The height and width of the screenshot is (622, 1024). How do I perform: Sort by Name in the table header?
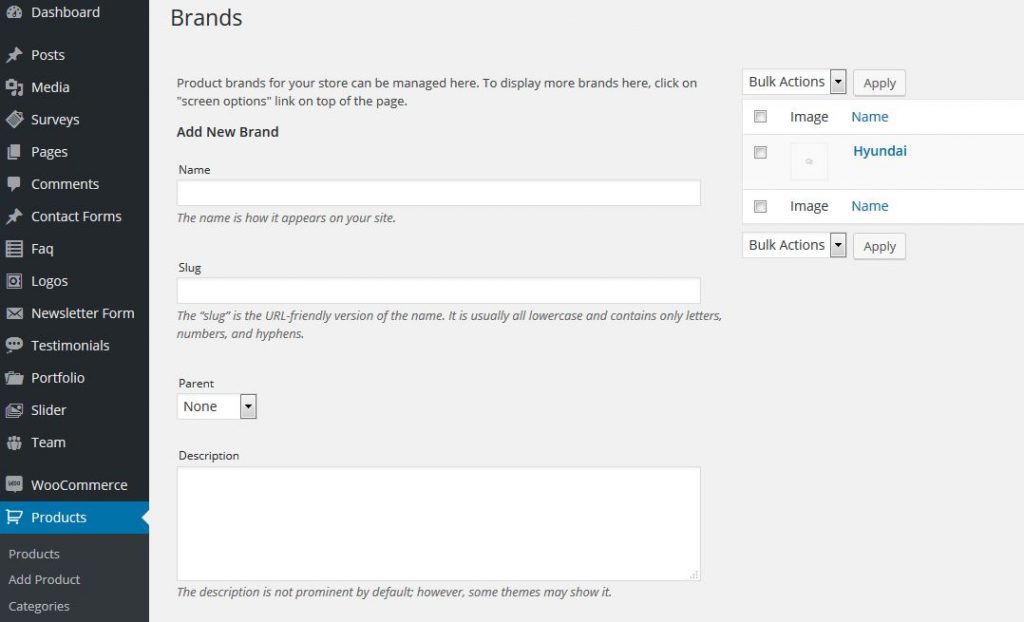869,117
